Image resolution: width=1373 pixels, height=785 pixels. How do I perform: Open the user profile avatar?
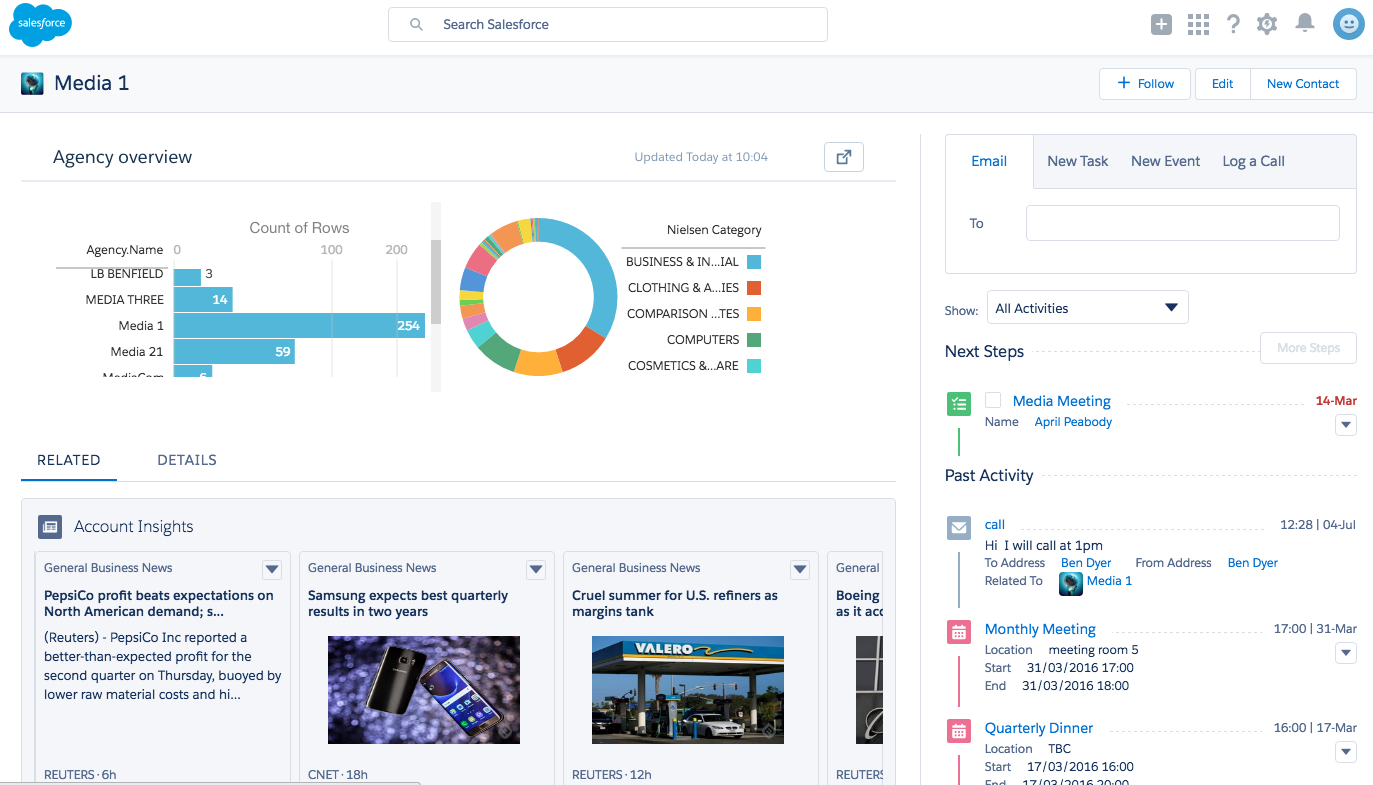1349,25
